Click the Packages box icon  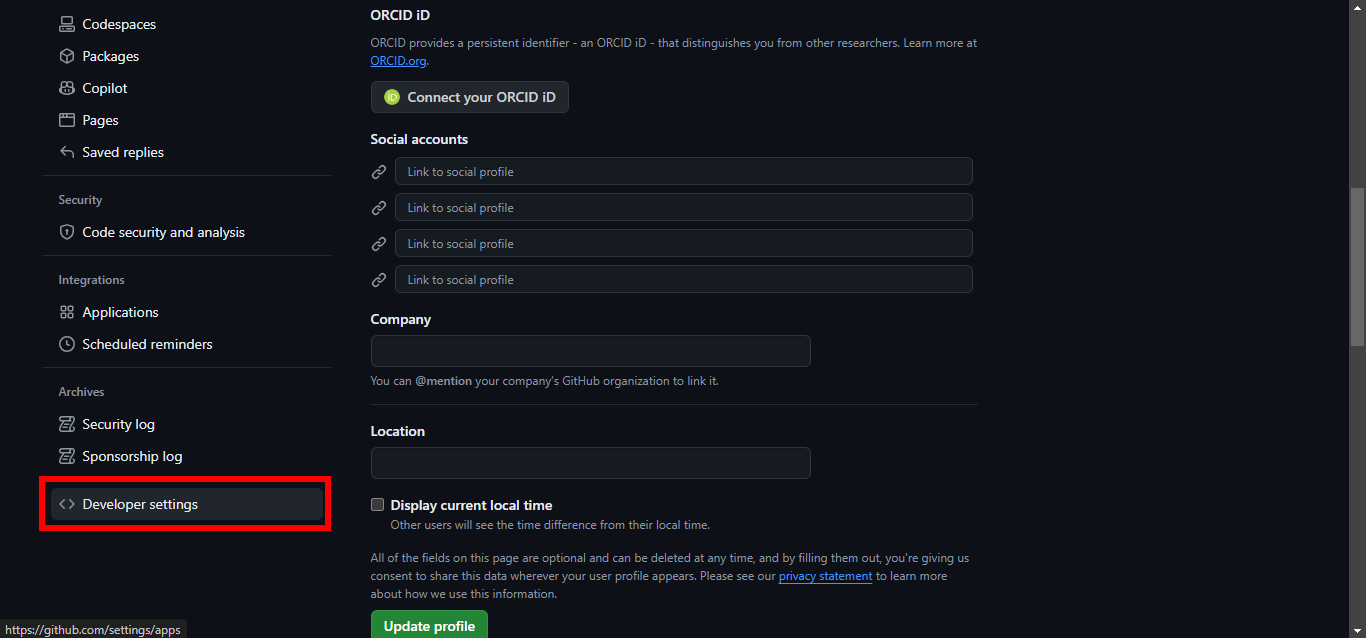point(67,56)
